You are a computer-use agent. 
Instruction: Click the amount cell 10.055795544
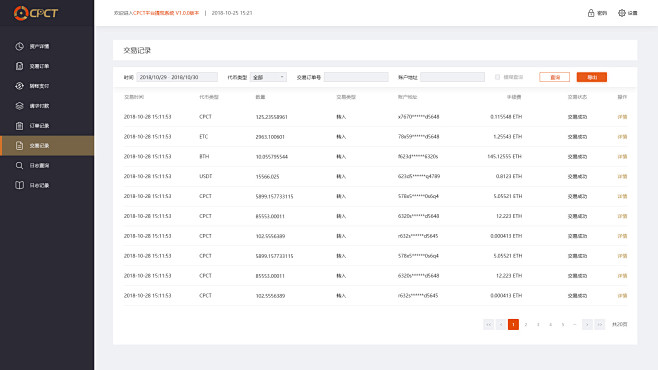click(x=272, y=157)
